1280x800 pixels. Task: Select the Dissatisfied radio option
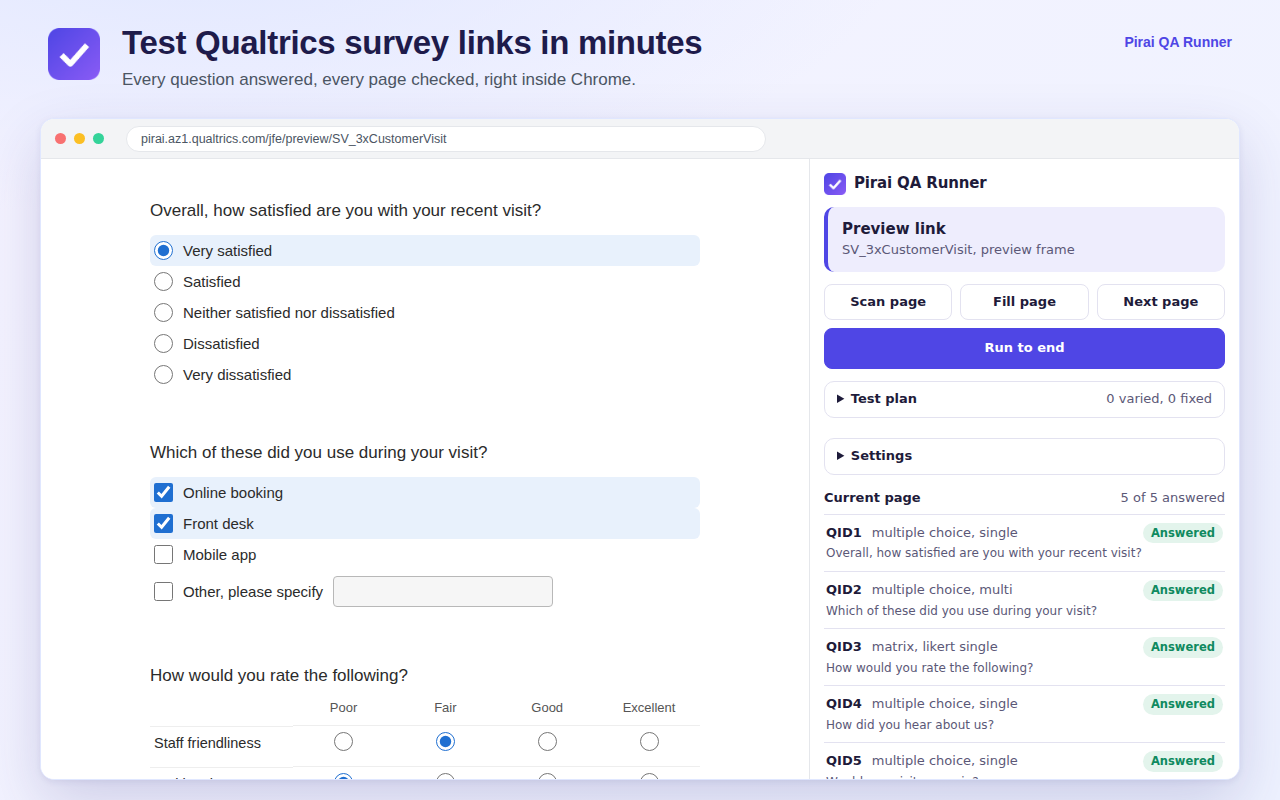164,344
